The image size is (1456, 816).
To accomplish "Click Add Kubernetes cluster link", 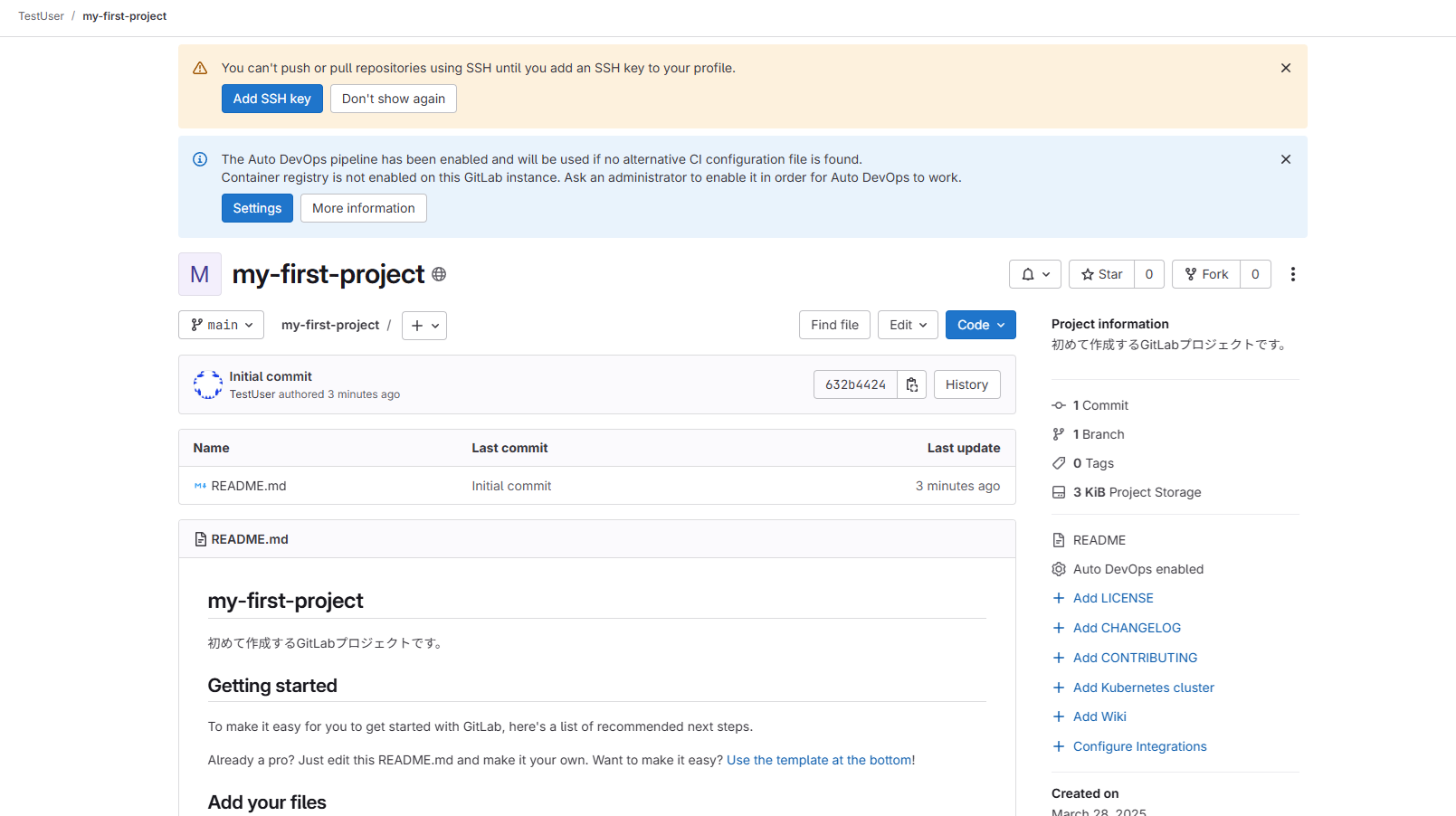I will (x=1143, y=688).
